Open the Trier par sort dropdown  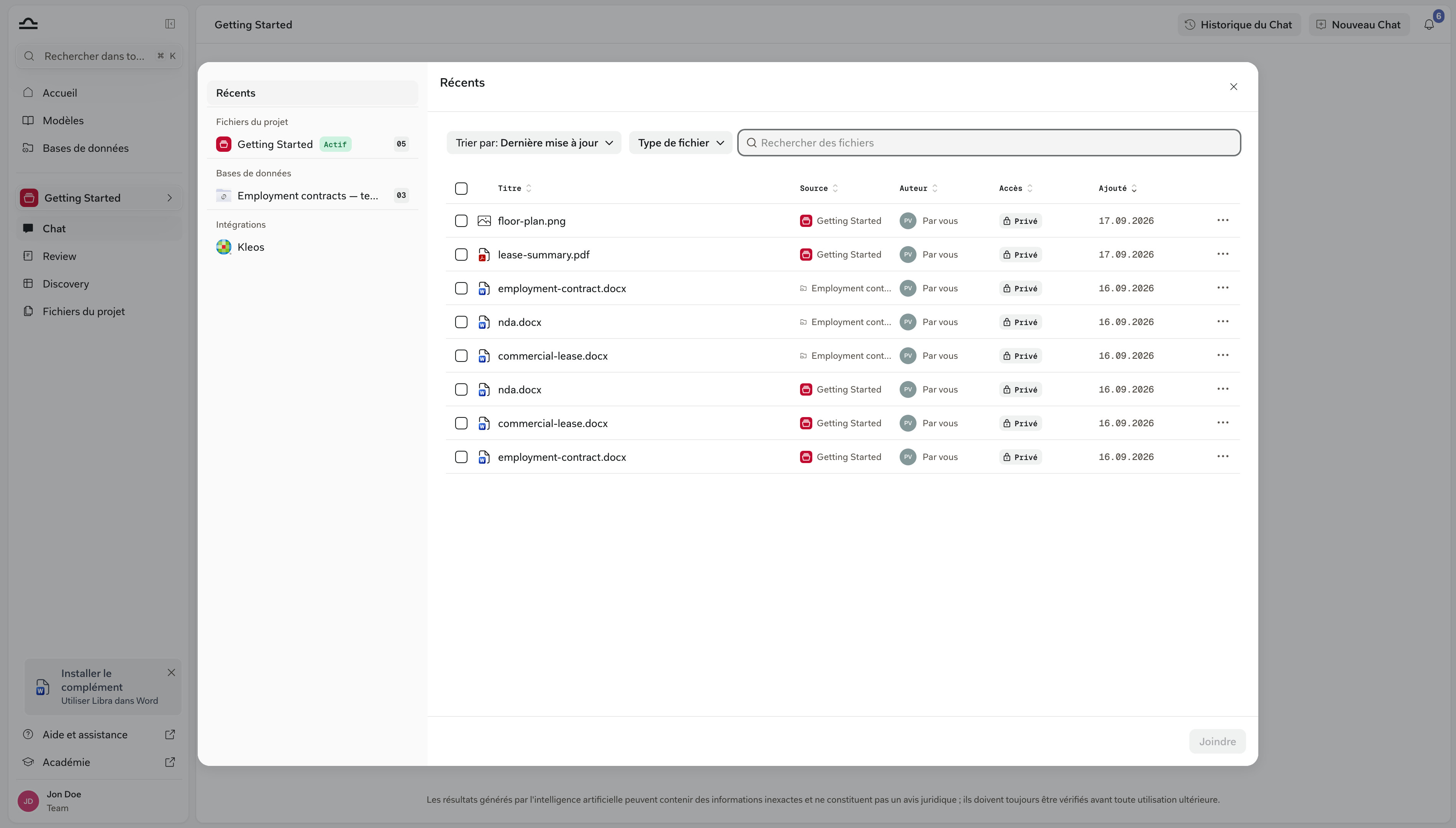point(534,143)
